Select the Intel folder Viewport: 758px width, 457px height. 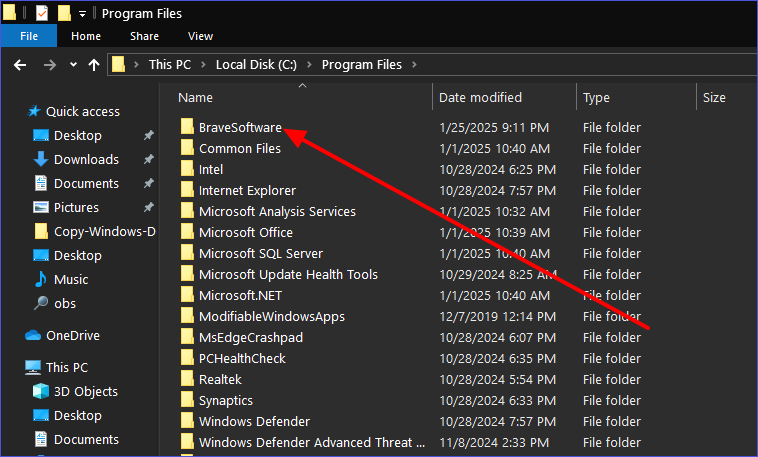click(211, 170)
